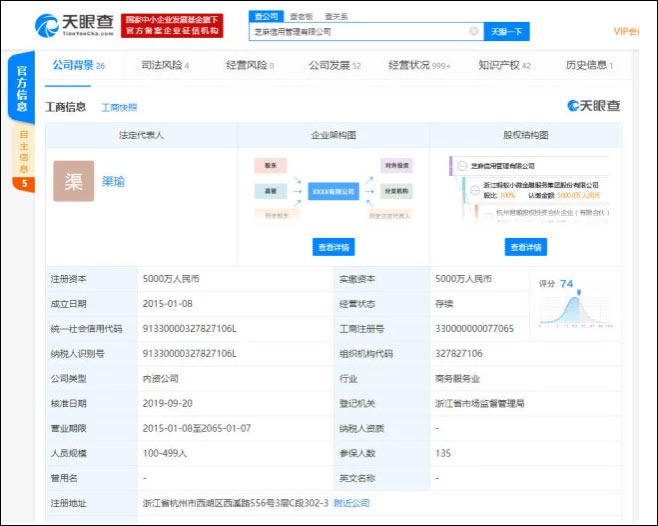The image size is (658, 526).
Task: Click the insured count value 135
Action: 443,453
